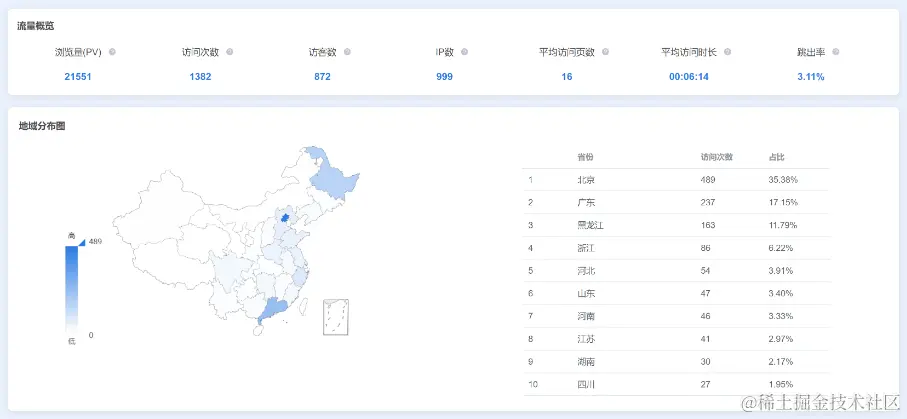907x419 pixels.
Task: Select the 浙江 table row
Action: [x=676, y=248]
